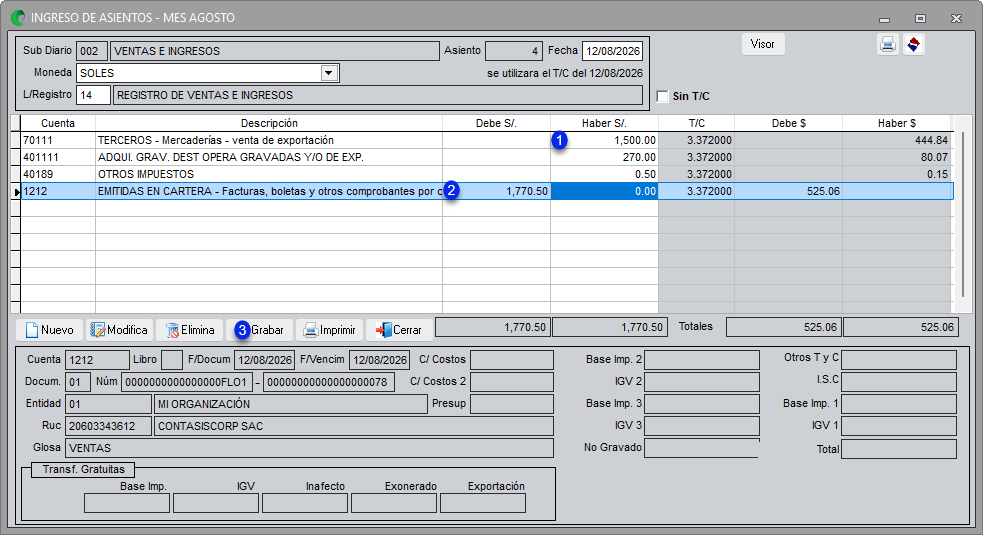Click the CONTASISCORP SAC name field
Viewport: 983px width, 535px height.
coord(354,426)
